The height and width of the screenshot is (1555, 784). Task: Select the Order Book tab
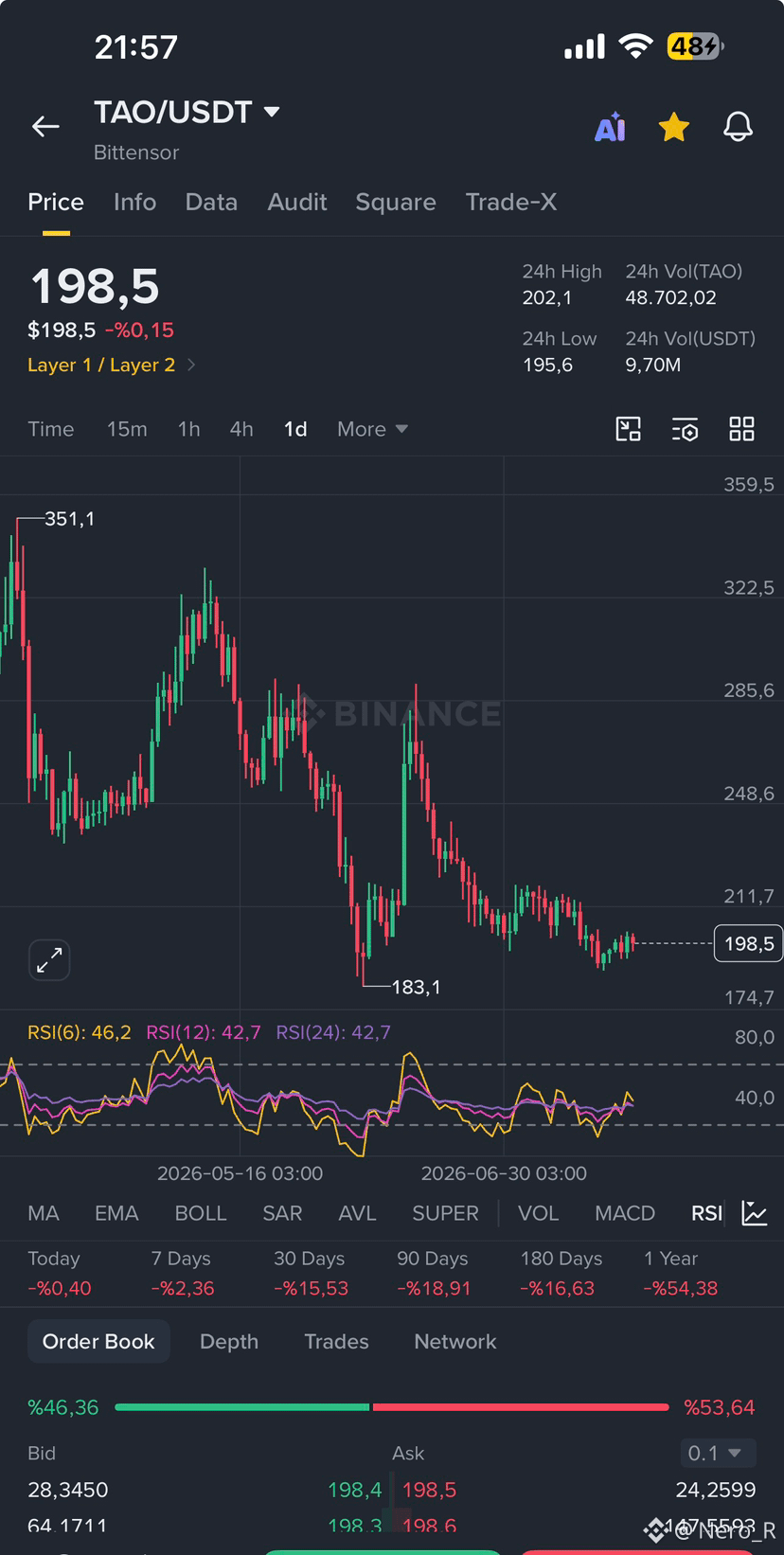pyautogui.click(x=98, y=1341)
